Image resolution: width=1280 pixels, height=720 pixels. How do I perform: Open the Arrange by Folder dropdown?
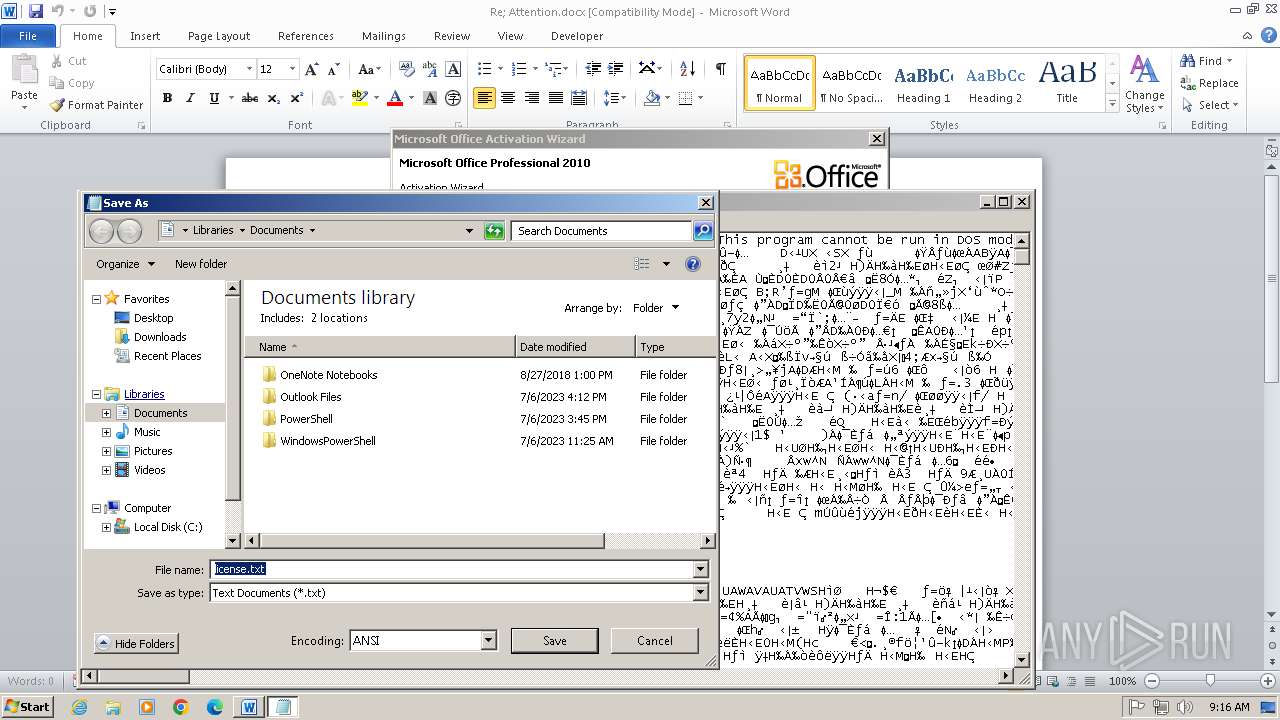tap(656, 308)
